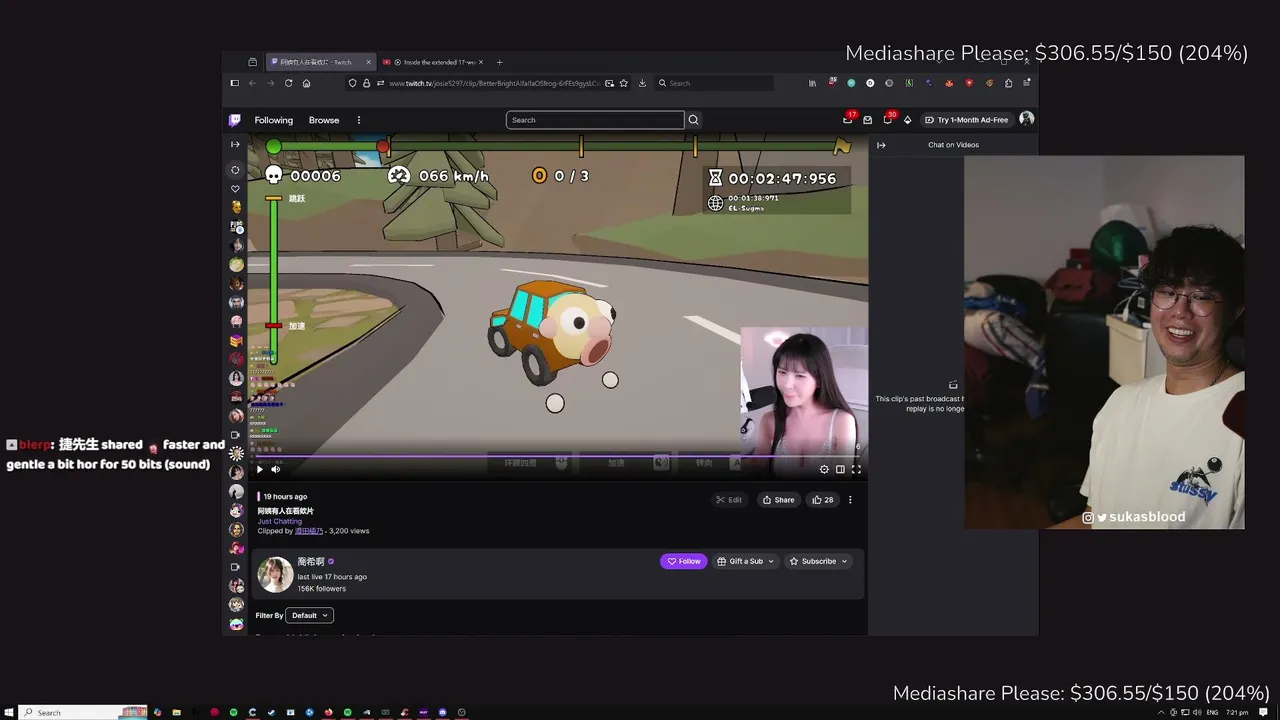Open the taskbar clock showing 7:21 pm
The width and height of the screenshot is (1280, 720).
coord(1236,712)
